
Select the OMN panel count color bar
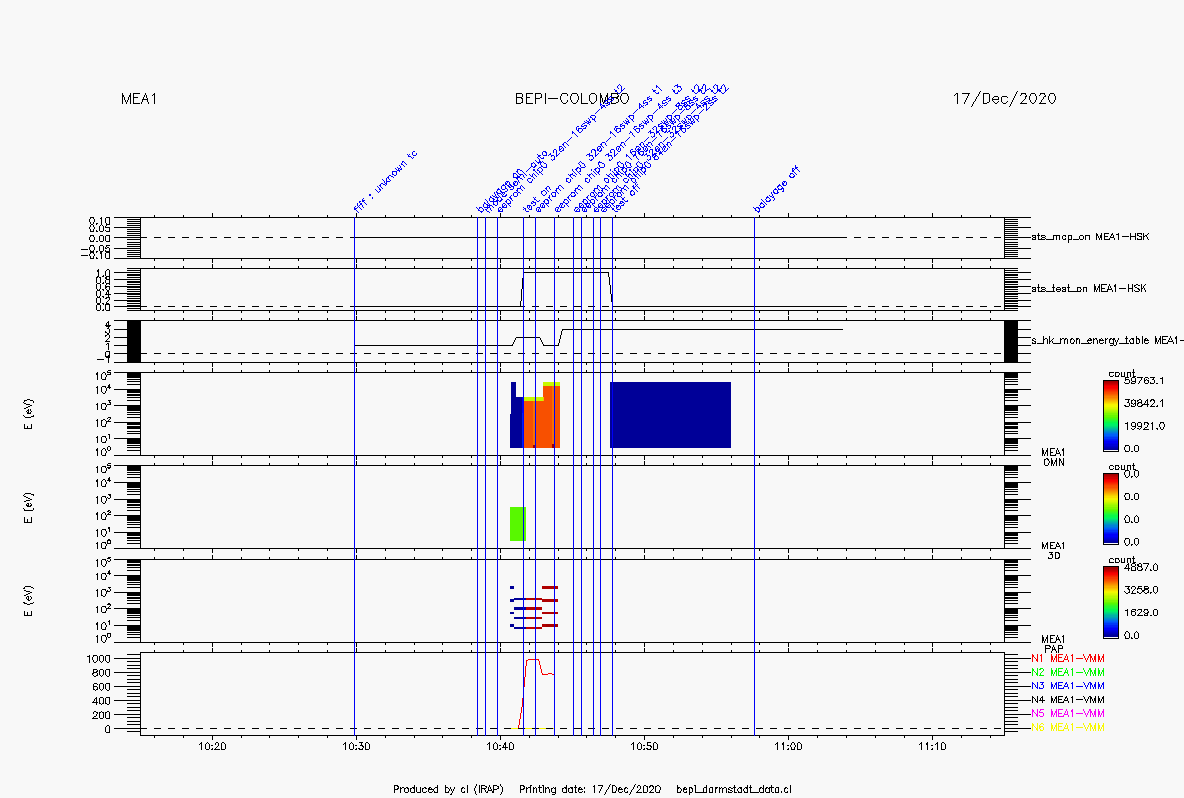(1110, 415)
